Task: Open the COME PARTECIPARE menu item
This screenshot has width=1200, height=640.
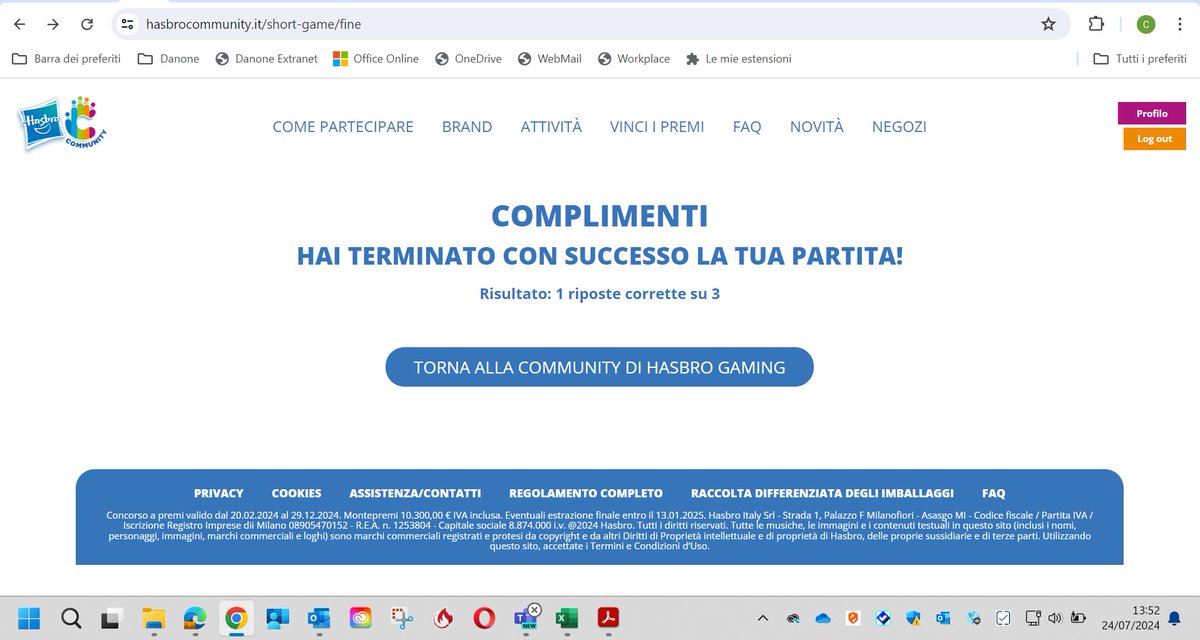Action: (343, 127)
